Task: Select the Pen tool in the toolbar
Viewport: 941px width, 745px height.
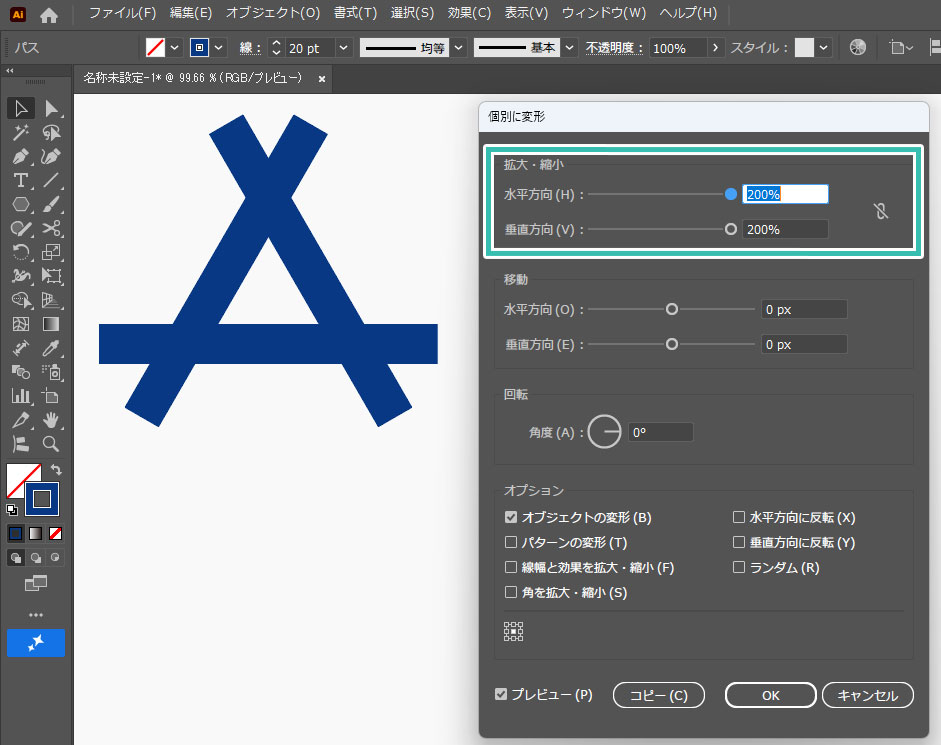Action: (20, 156)
